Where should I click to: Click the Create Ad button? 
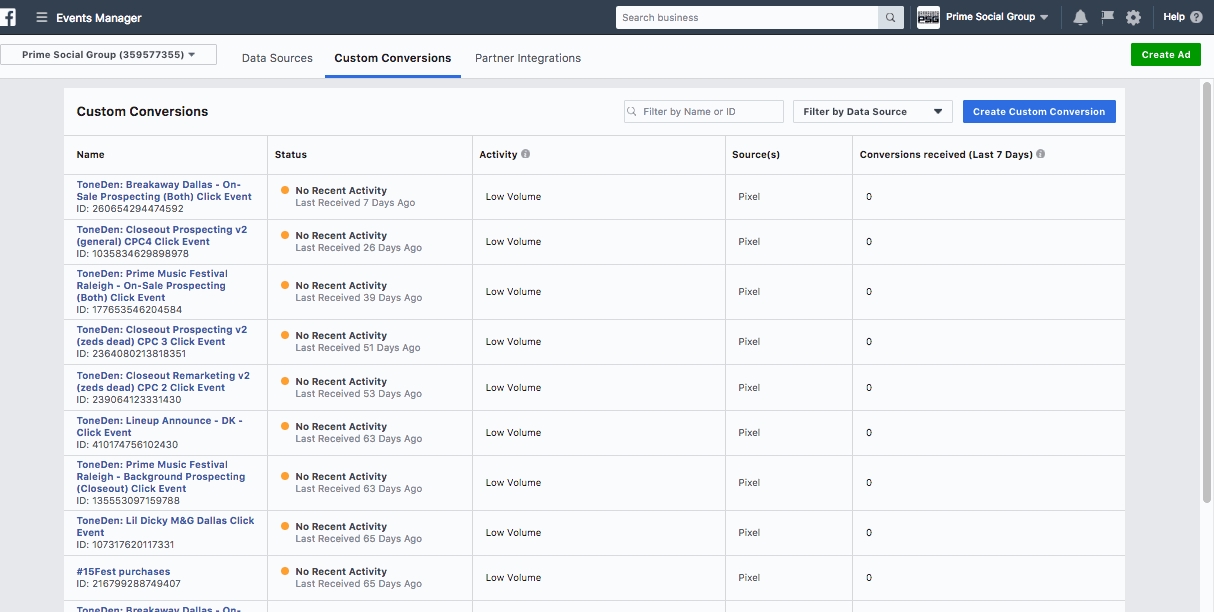[x=1166, y=55]
